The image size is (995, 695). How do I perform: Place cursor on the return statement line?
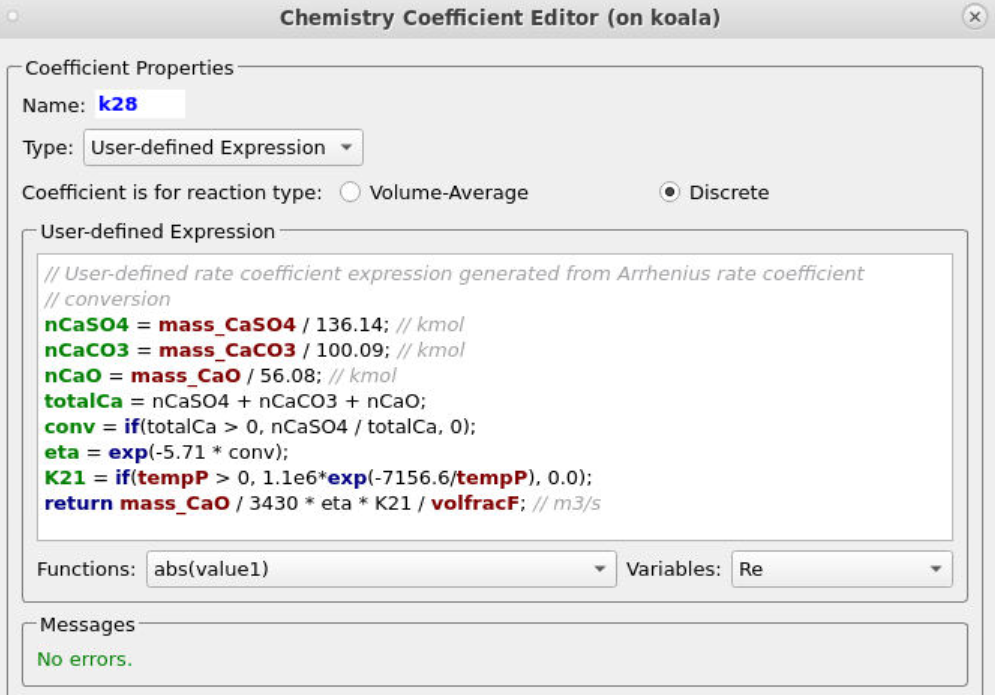point(320,503)
